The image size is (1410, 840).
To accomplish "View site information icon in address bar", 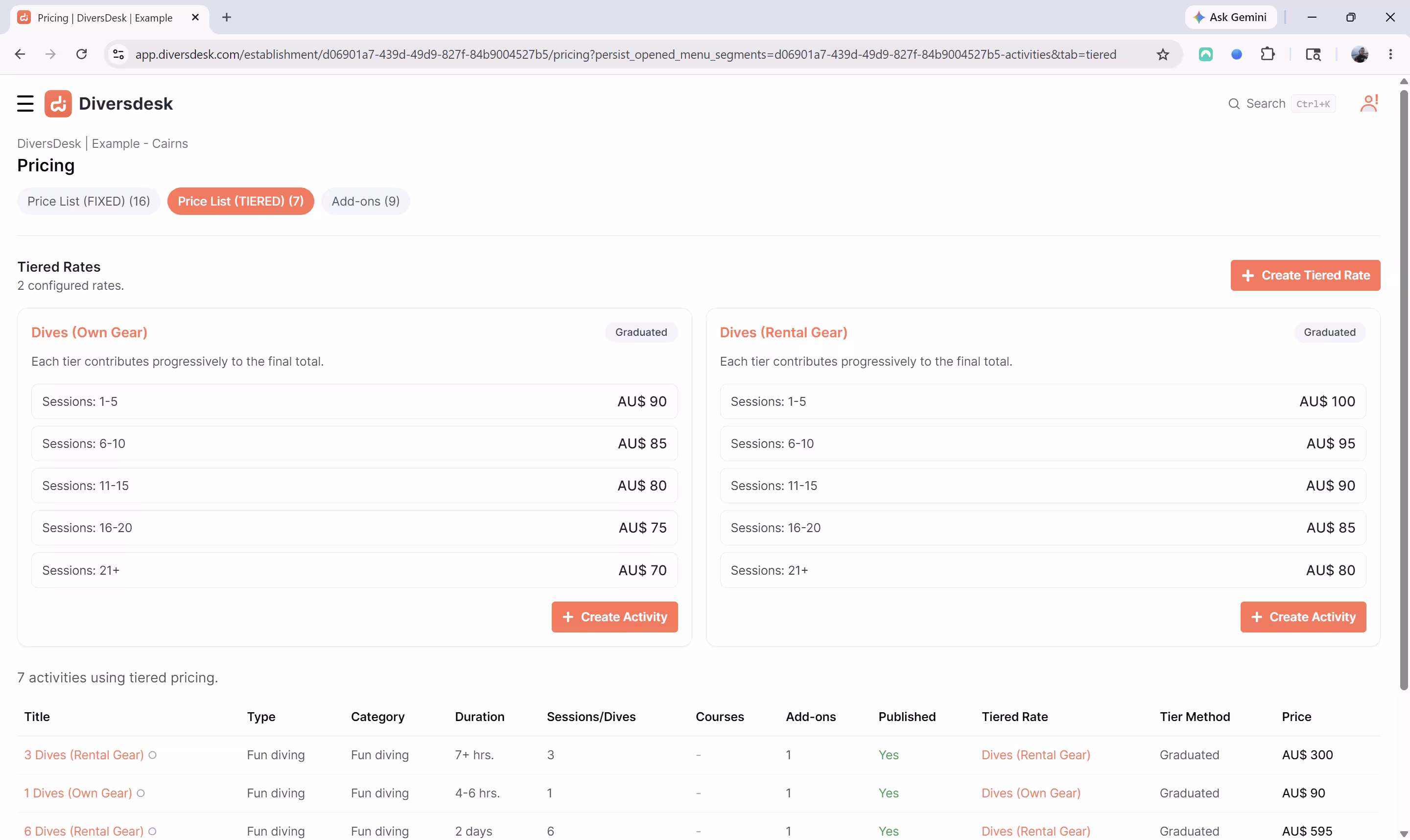I will coord(118,54).
